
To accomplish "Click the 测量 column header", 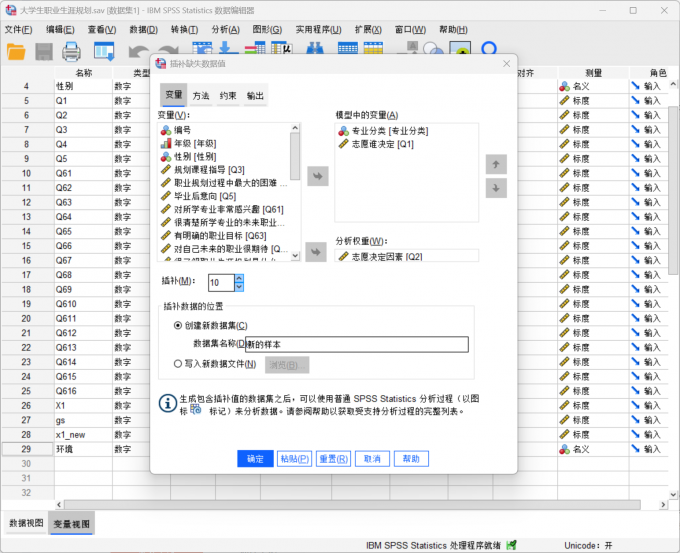I will pos(593,73).
